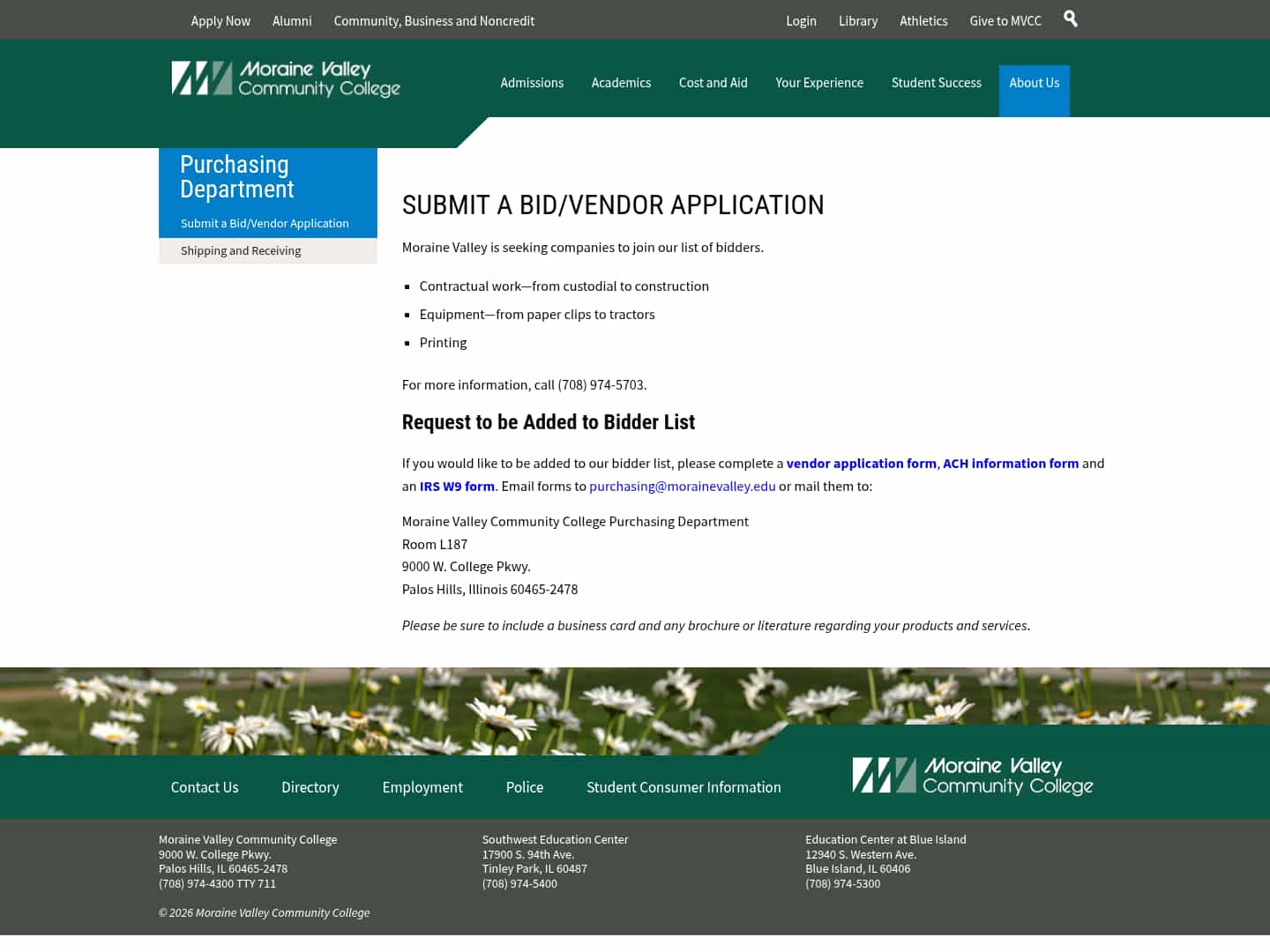Email purchasing@morainevalley.edu
The image size is (1270, 952).
(x=683, y=487)
